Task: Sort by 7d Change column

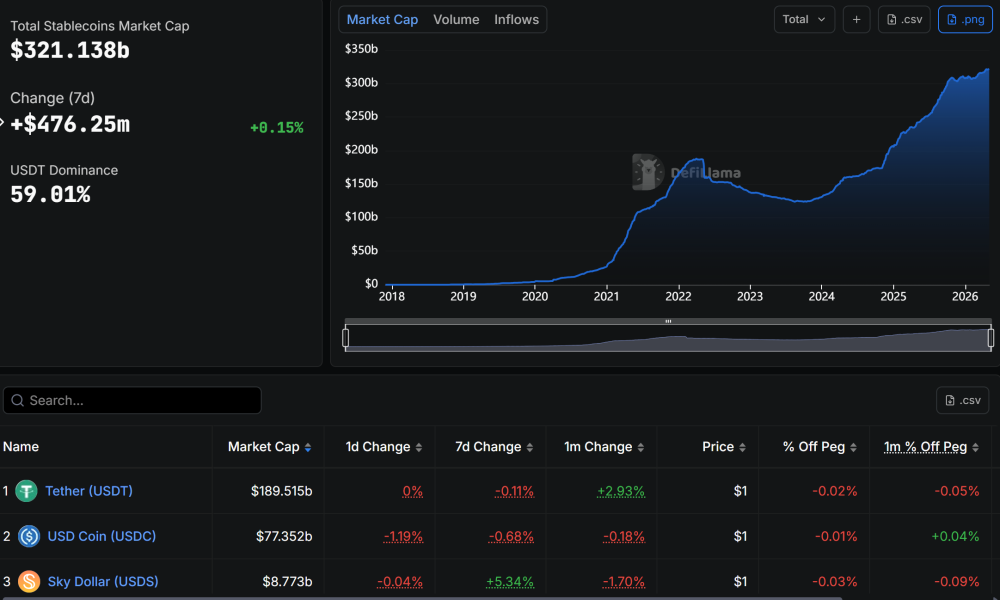Action: (x=494, y=447)
